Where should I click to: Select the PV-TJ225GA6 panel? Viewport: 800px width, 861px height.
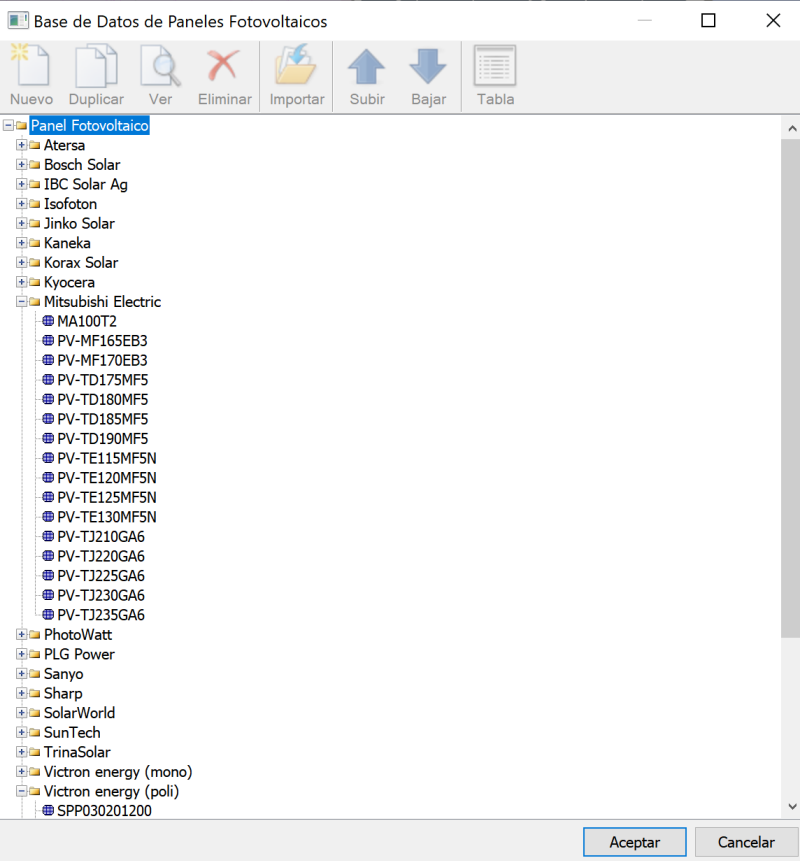click(101, 575)
